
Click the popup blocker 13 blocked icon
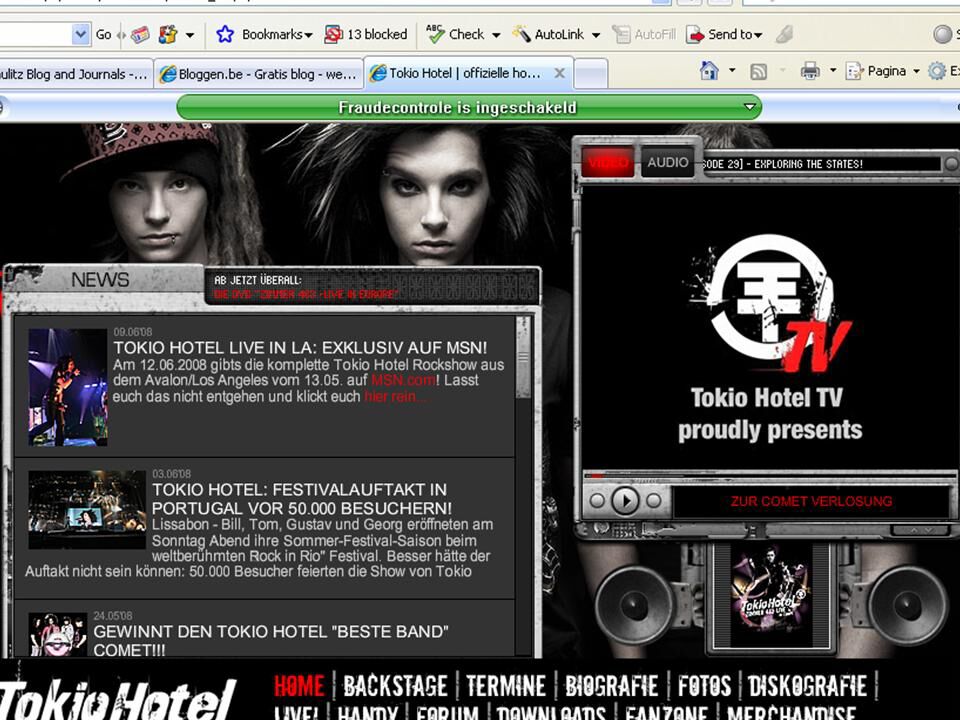333,34
